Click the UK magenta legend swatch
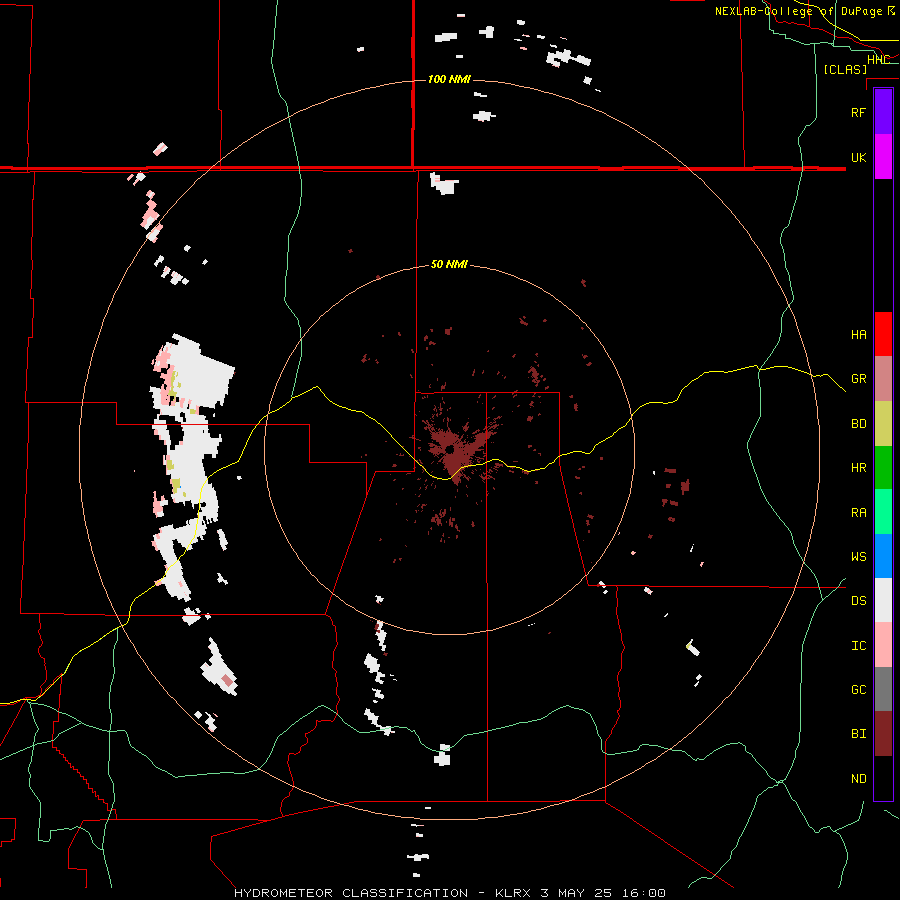The image size is (900, 900). (x=883, y=157)
